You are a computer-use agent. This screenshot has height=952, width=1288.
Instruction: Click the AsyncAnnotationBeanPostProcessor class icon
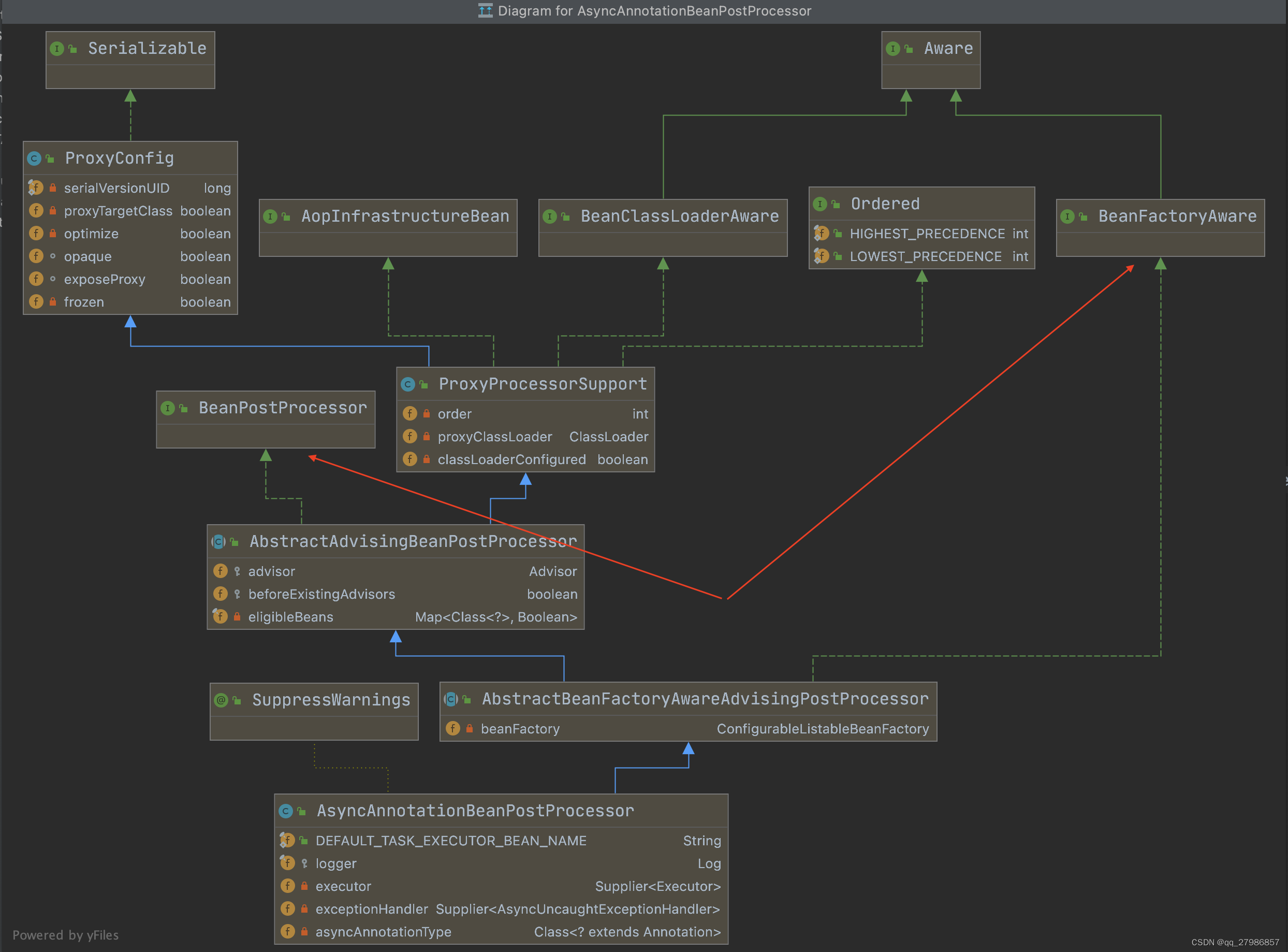286,812
